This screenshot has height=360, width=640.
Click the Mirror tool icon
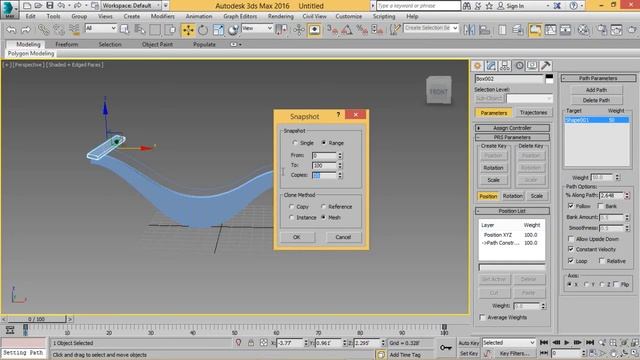469,30
